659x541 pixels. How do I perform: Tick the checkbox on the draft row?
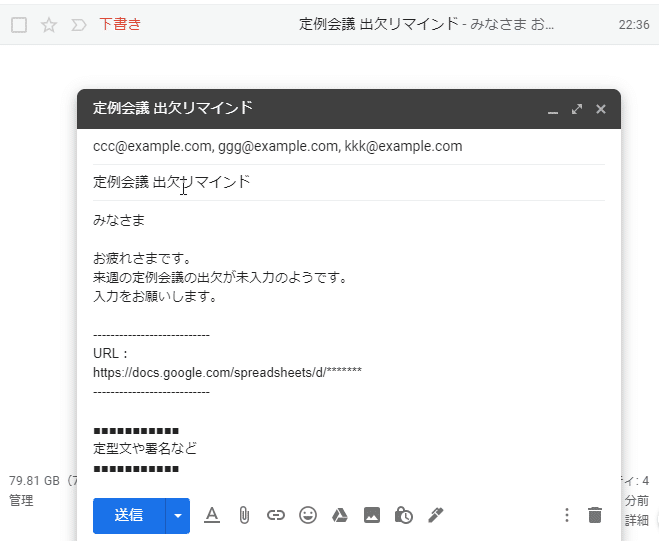19,25
